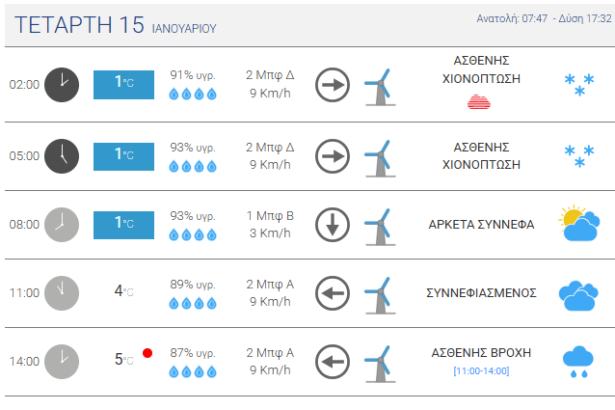Click the partly cloudy sun icon at 08:00
615x410 pixels.
[578, 224]
